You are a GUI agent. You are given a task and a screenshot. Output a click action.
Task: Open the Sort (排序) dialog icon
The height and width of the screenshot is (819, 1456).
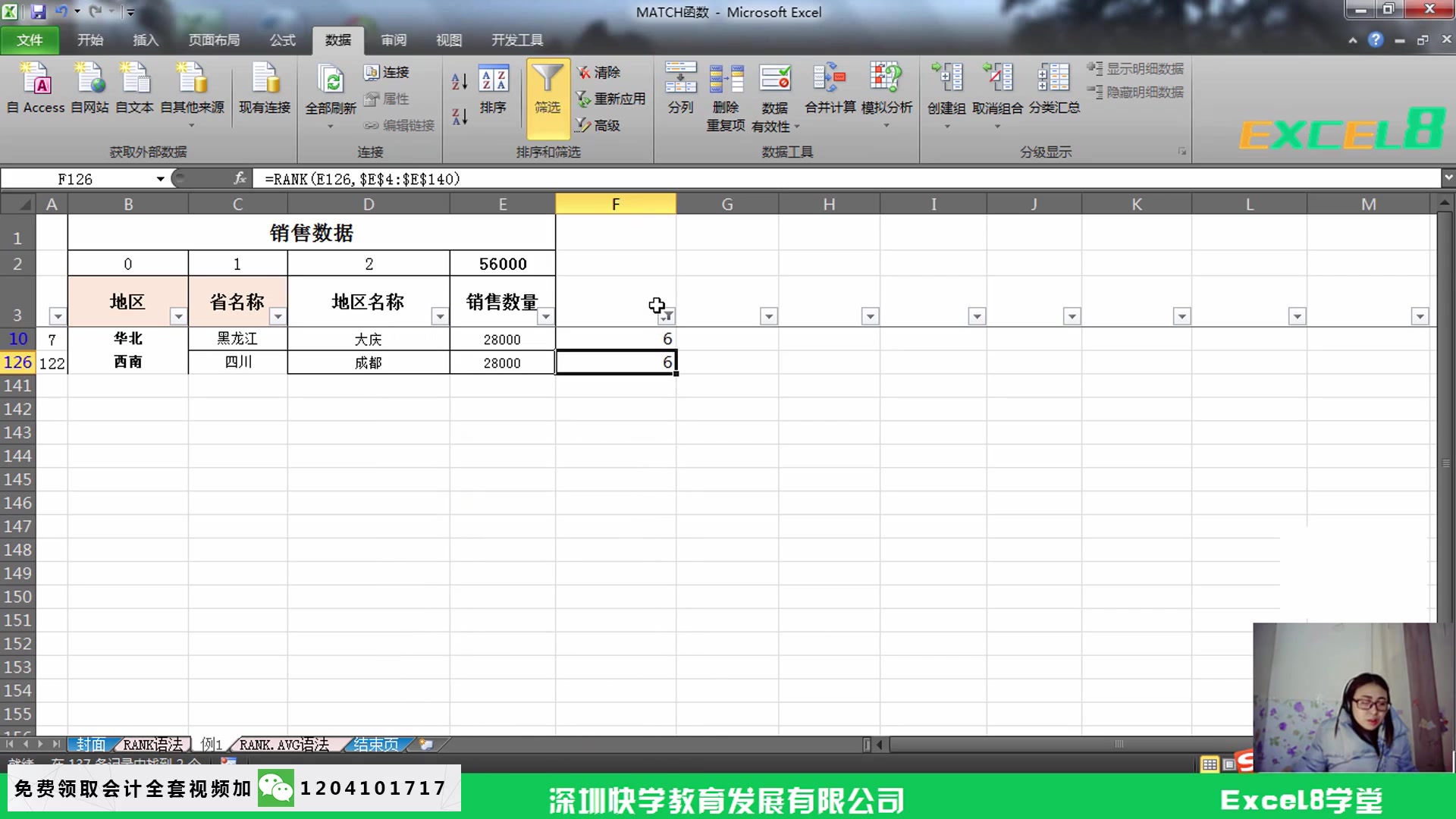[x=493, y=88]
